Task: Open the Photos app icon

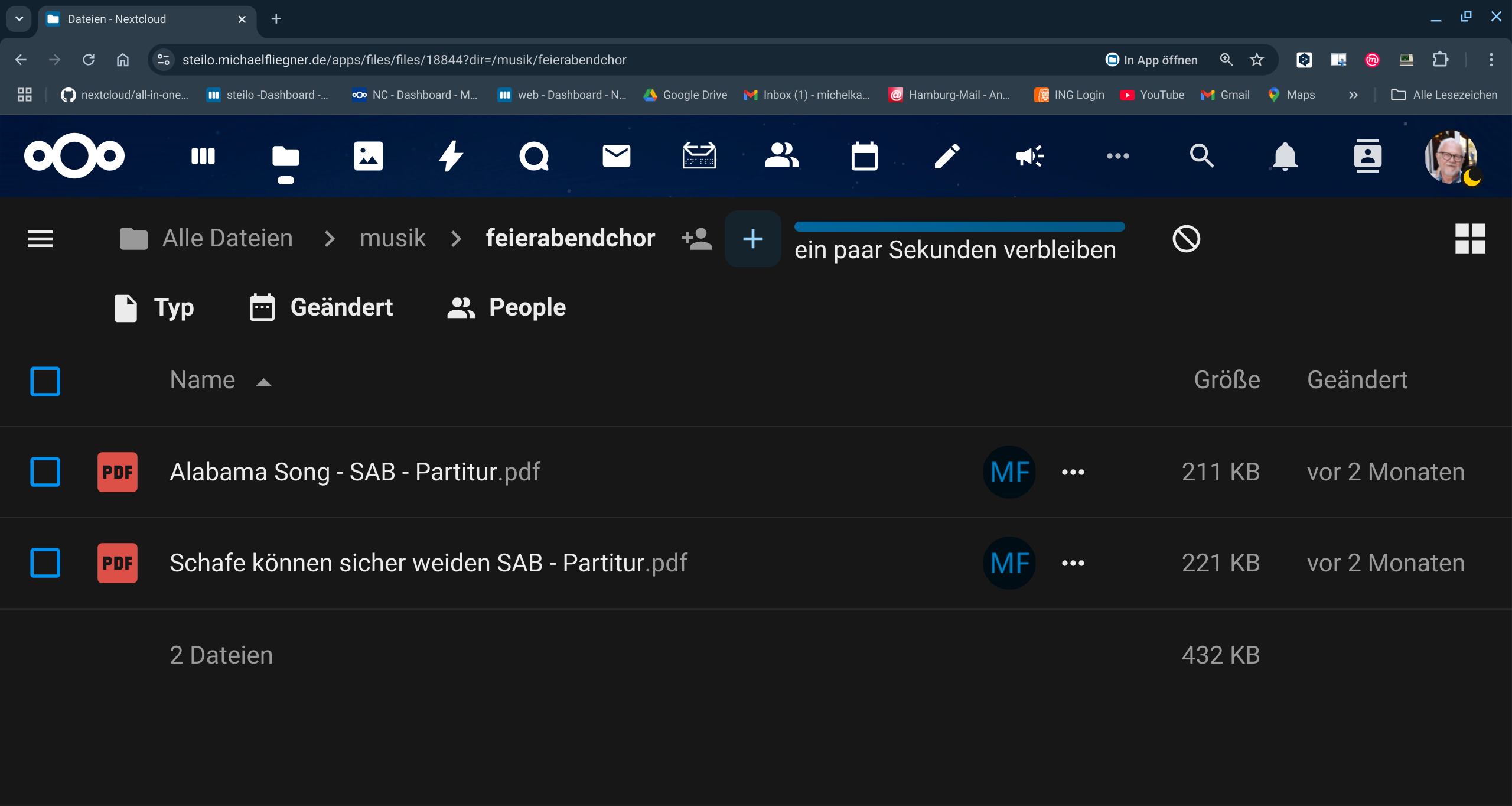Action: point(368,156)
